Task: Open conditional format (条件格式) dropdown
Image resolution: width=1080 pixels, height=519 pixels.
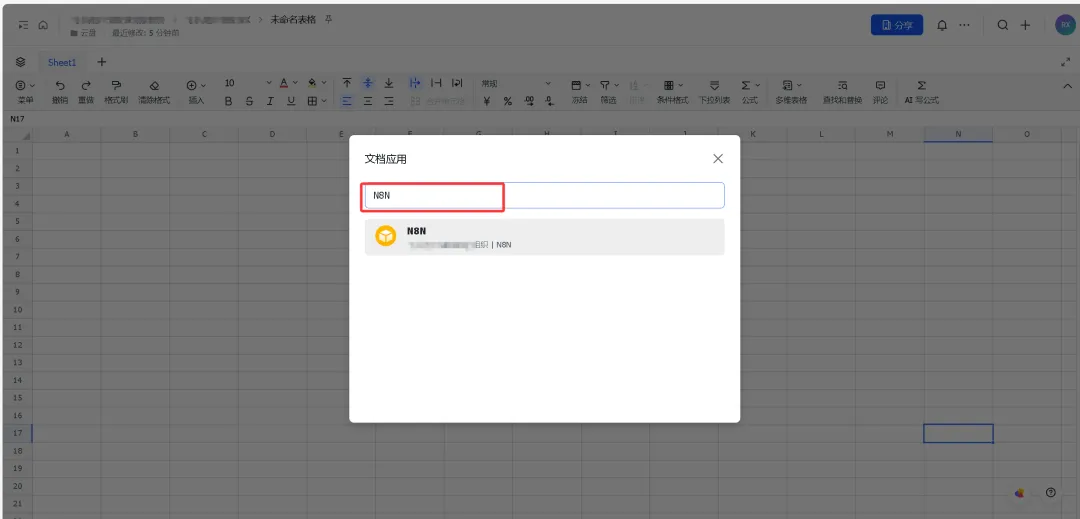Action: click(x=672, y=92)
